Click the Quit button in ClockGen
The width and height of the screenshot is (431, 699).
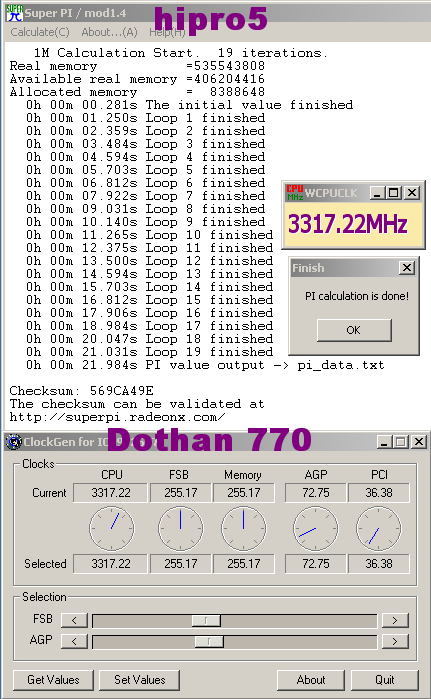click(385, 680)
